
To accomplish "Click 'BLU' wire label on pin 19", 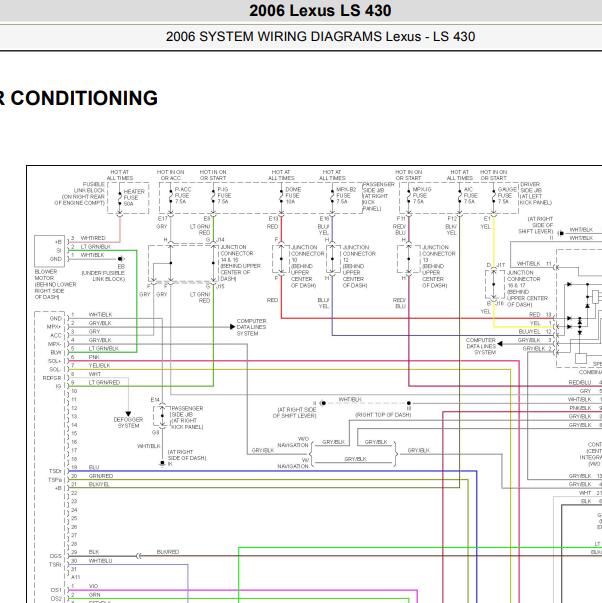I will click(94, 467).
